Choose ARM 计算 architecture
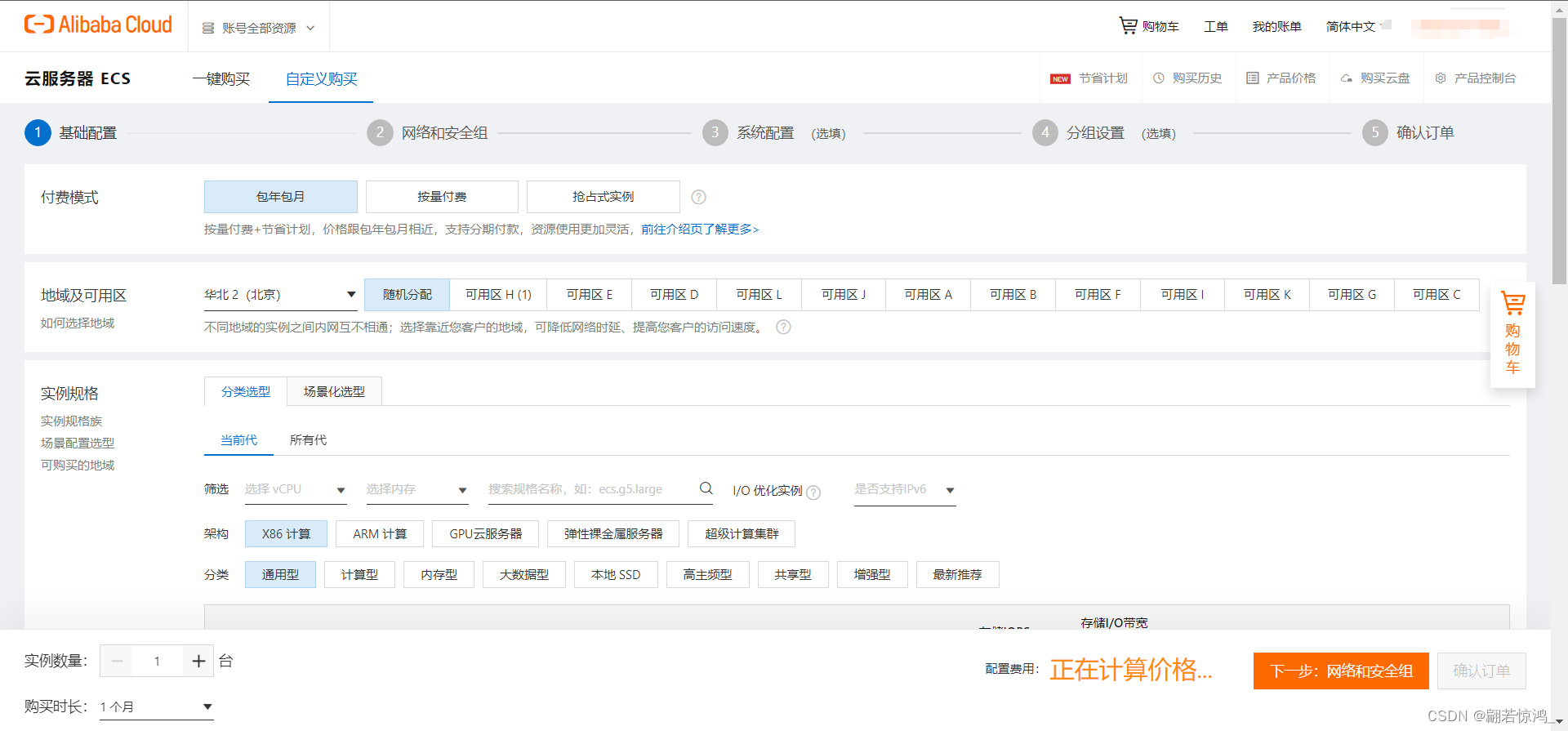This screenshot has width=1568, height=731. click(x=380, y=534)
